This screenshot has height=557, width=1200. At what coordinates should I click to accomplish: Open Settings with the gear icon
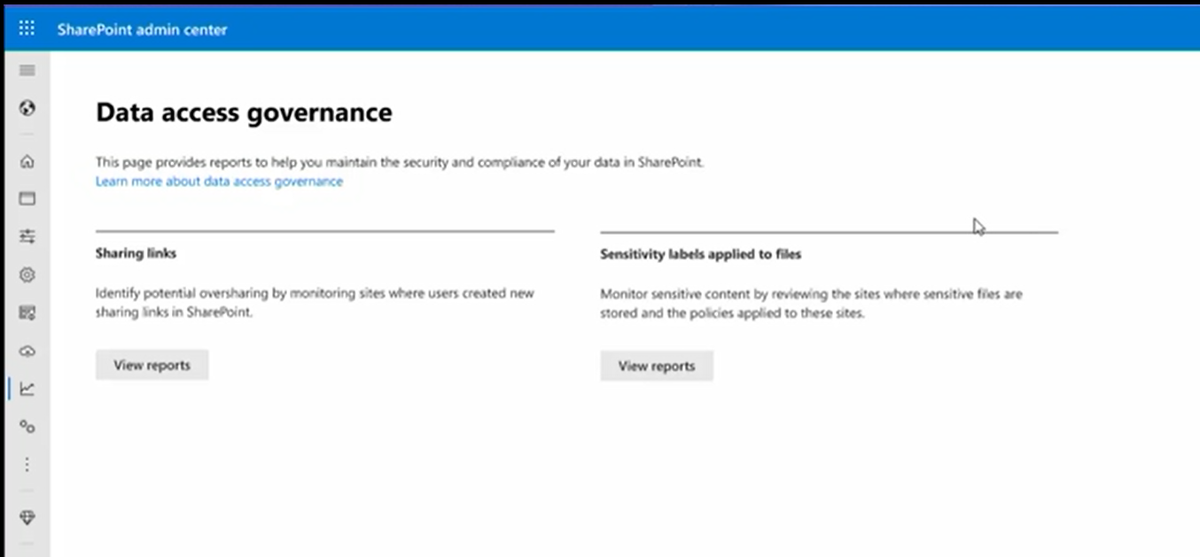click(x=27, y=274)
